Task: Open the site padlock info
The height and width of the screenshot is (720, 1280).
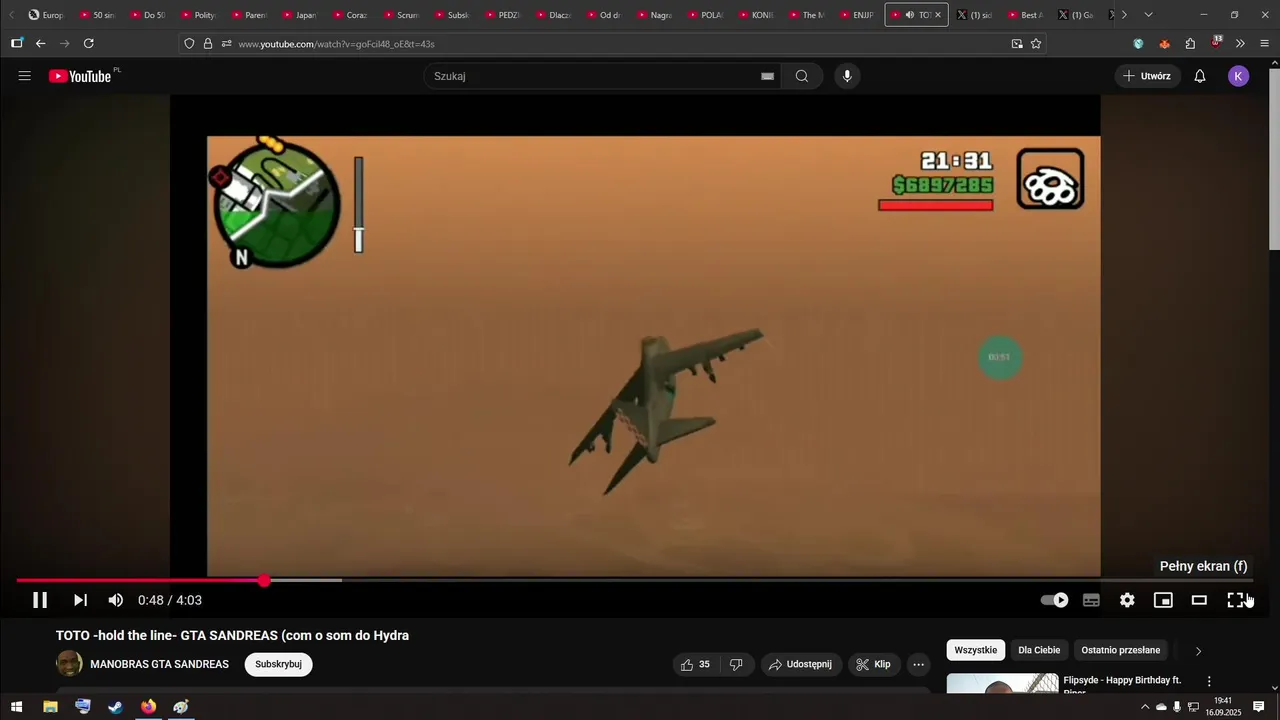Action: click(208, 44)
